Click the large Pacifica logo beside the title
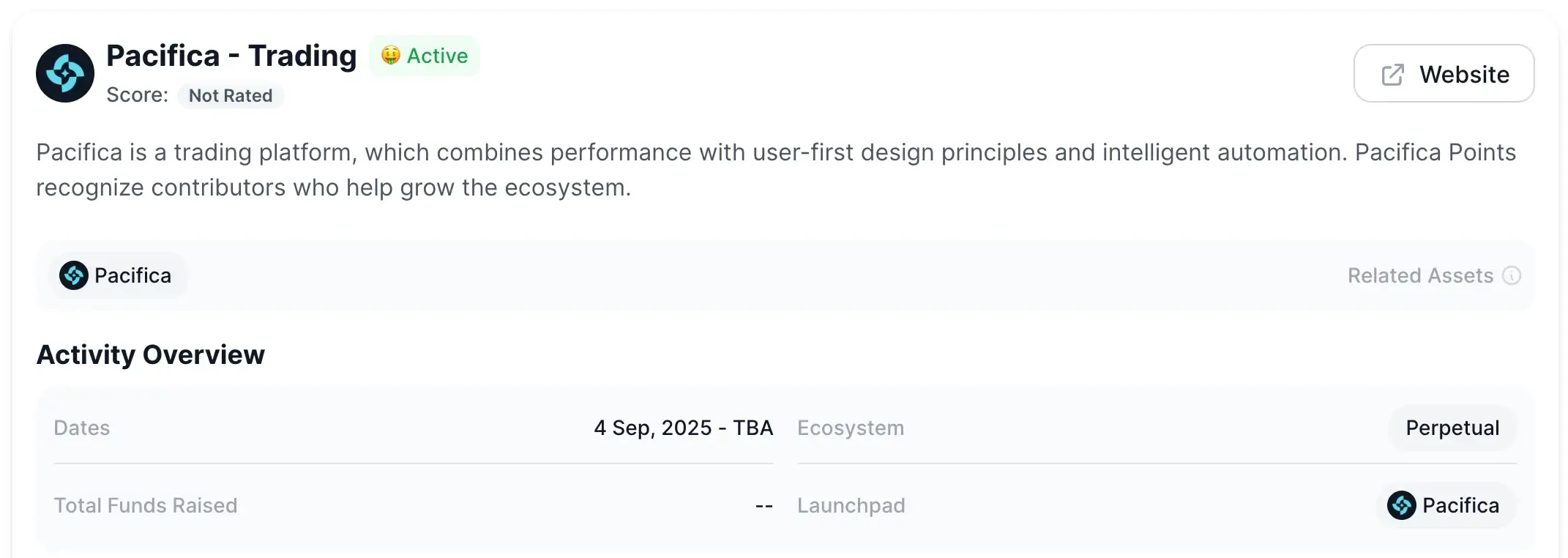Viewport: 1568px width, 558px height. [x=65, y=73]
